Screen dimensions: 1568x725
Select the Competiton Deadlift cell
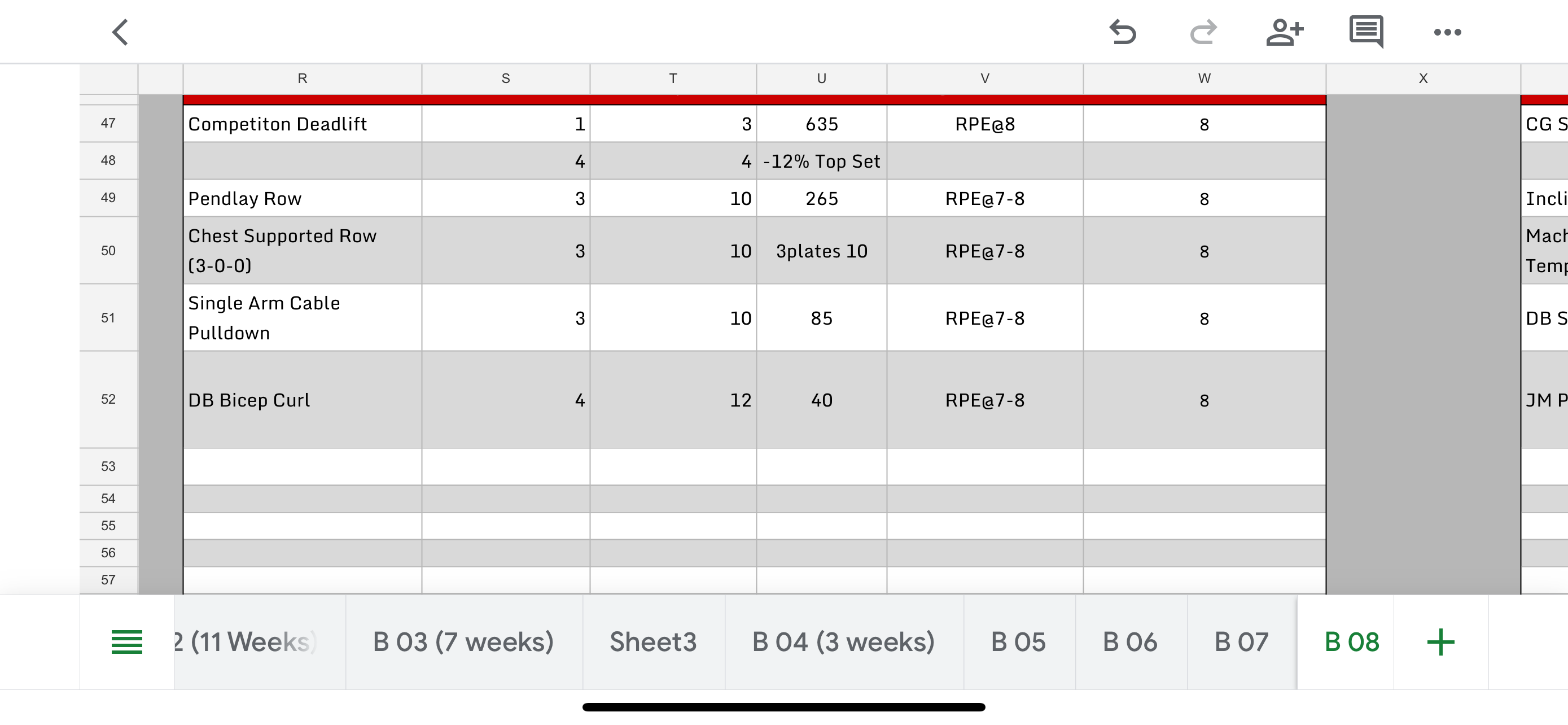302,124
